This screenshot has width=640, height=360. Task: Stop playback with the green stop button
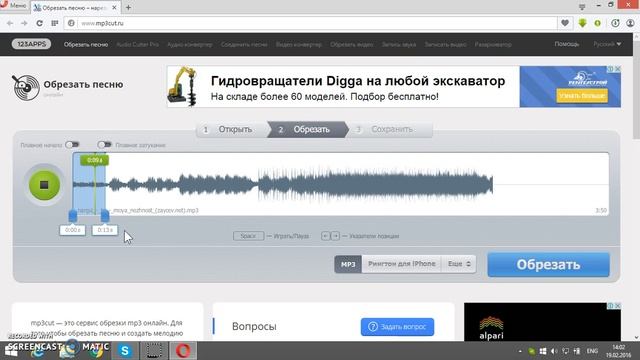pyautogui.click(x=44, y=185)
